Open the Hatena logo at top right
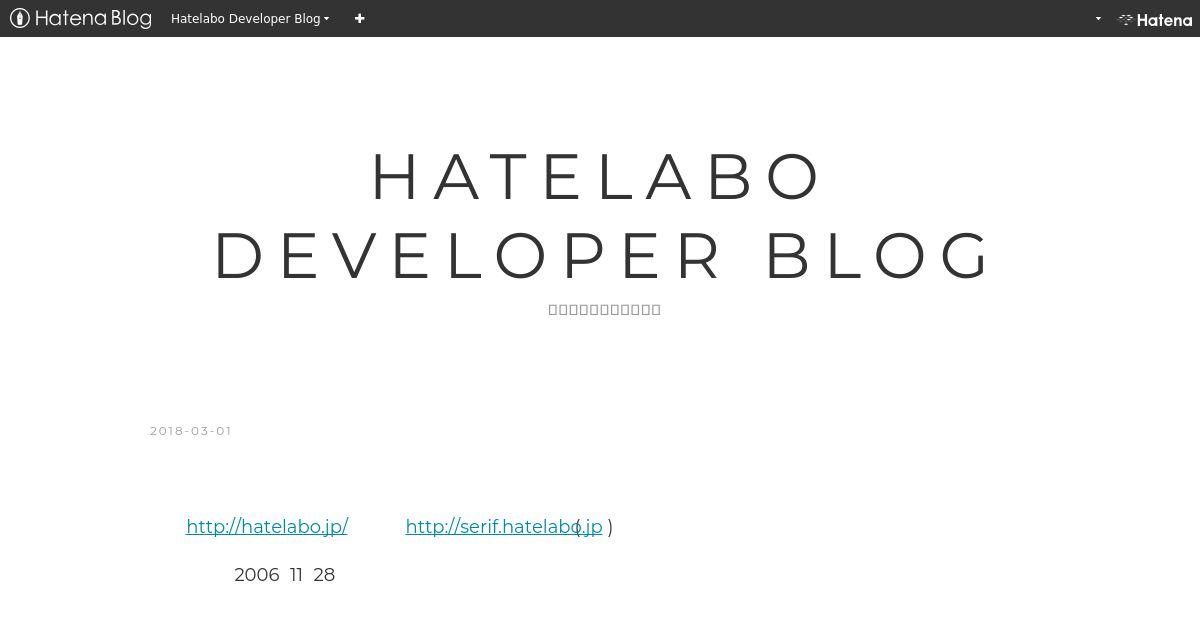This screenshot has height=630, width=1200. coord(1155,19)
